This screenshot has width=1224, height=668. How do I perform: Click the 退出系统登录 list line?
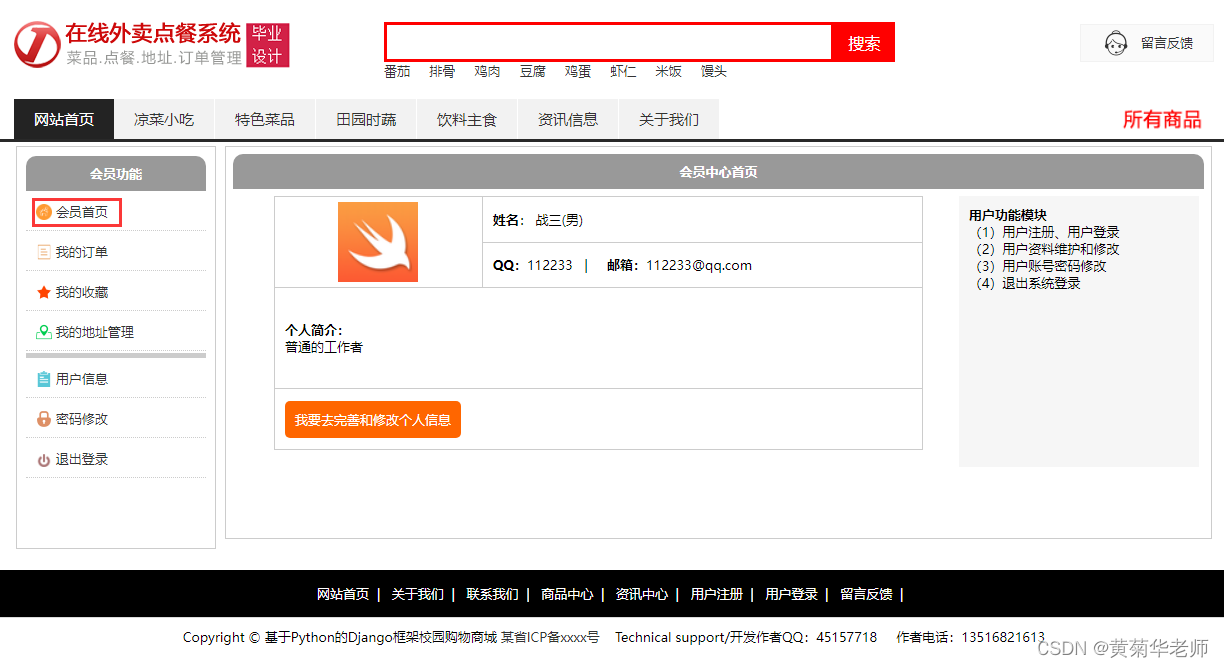pyautogui.click(x=1028, y=283)
